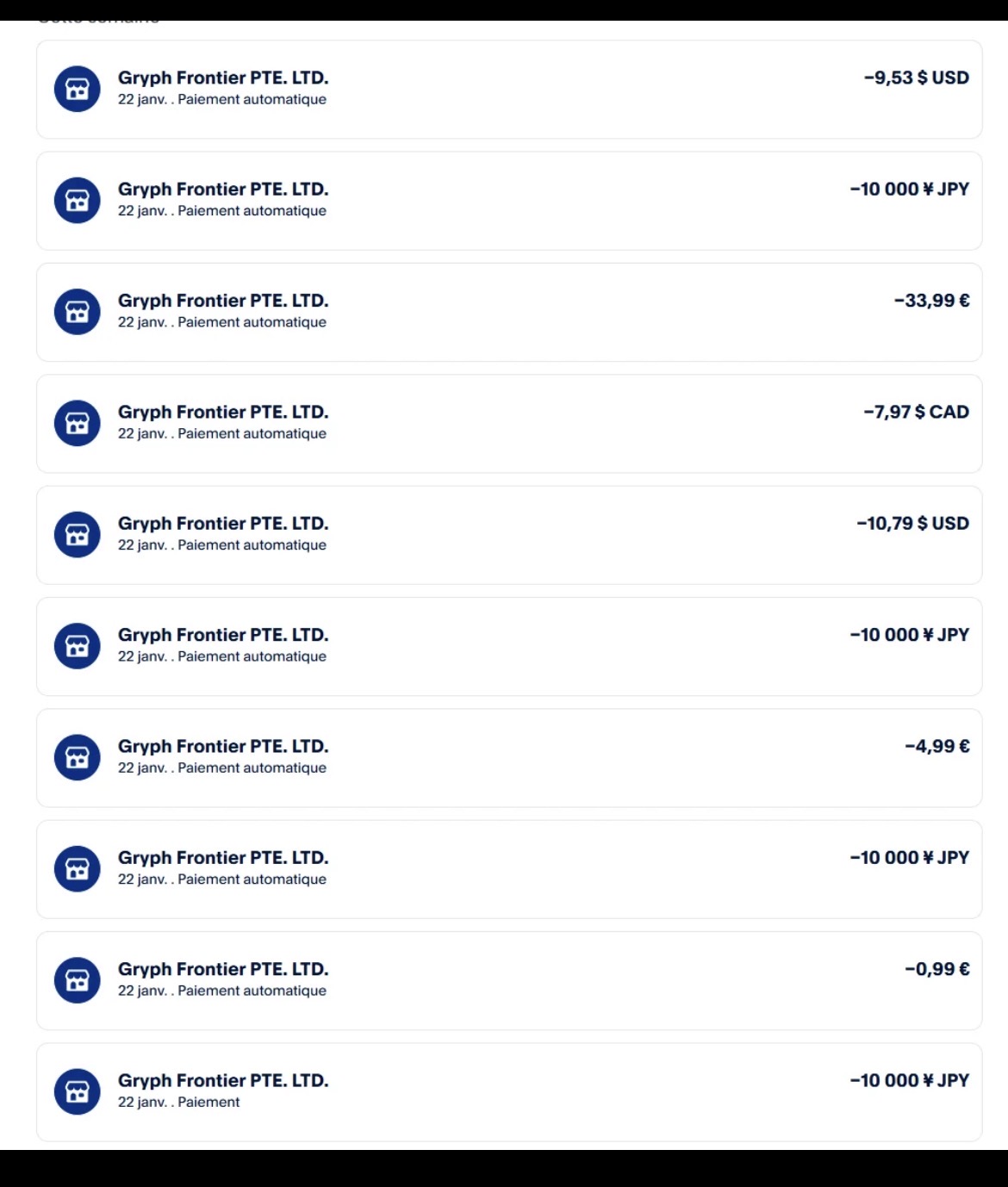
Task: Tap Gryph Frontier name in the −0,99 € row
Action: click(223, 969)
